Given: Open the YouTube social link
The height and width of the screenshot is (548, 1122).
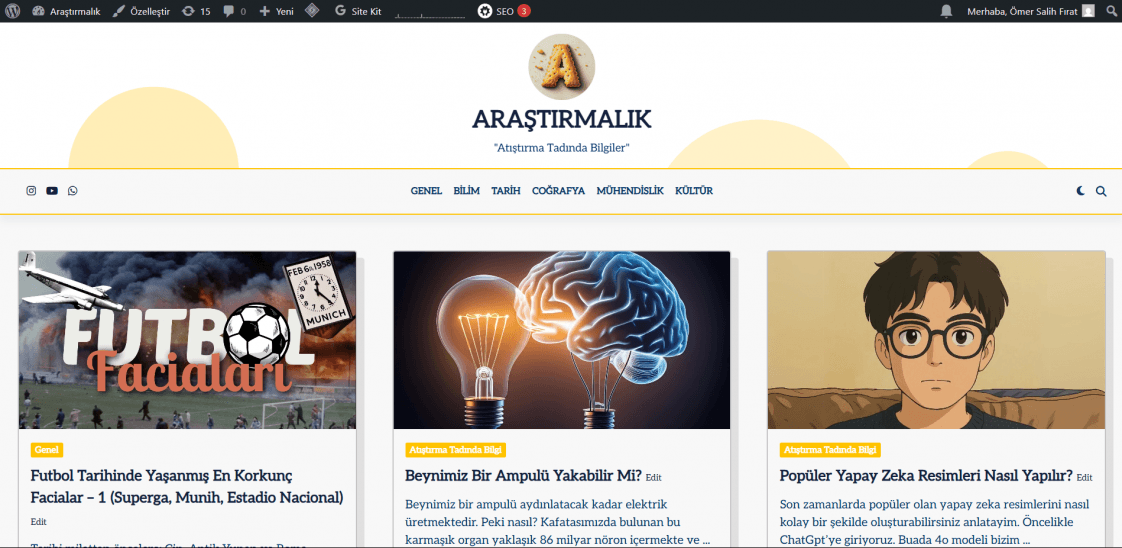Looking at the screenshot, I should pyautogui.click(x=52, y=191).
